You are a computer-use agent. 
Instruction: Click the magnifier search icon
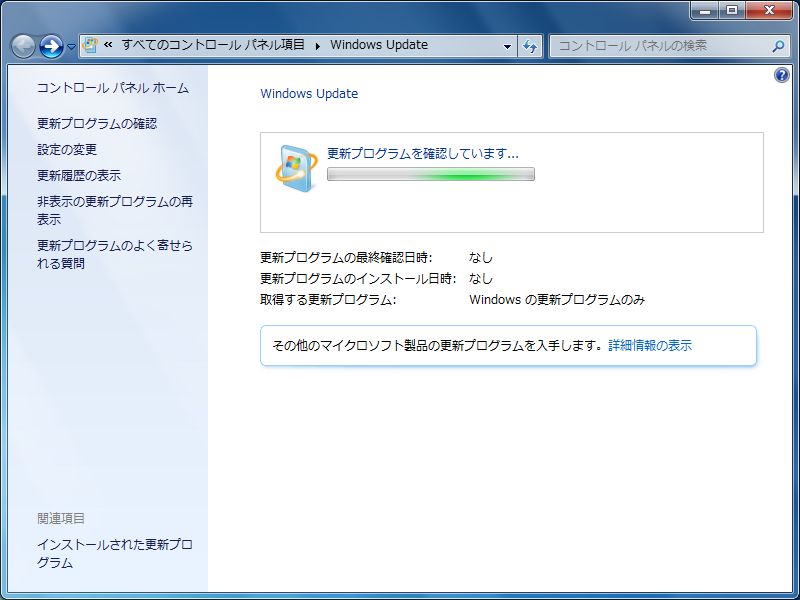(x=778, y=46)
